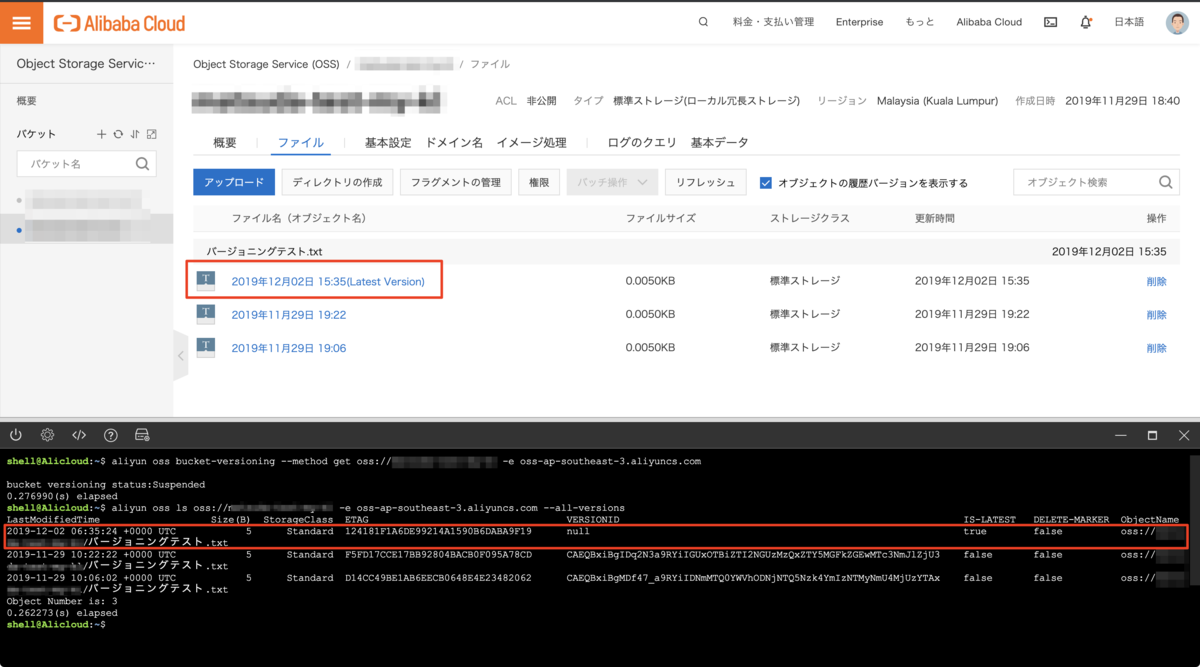The width and height of the screenshot is (1200, 667).
Task: Refresh the bucket list in sidebar
Action: coord(118,134)
